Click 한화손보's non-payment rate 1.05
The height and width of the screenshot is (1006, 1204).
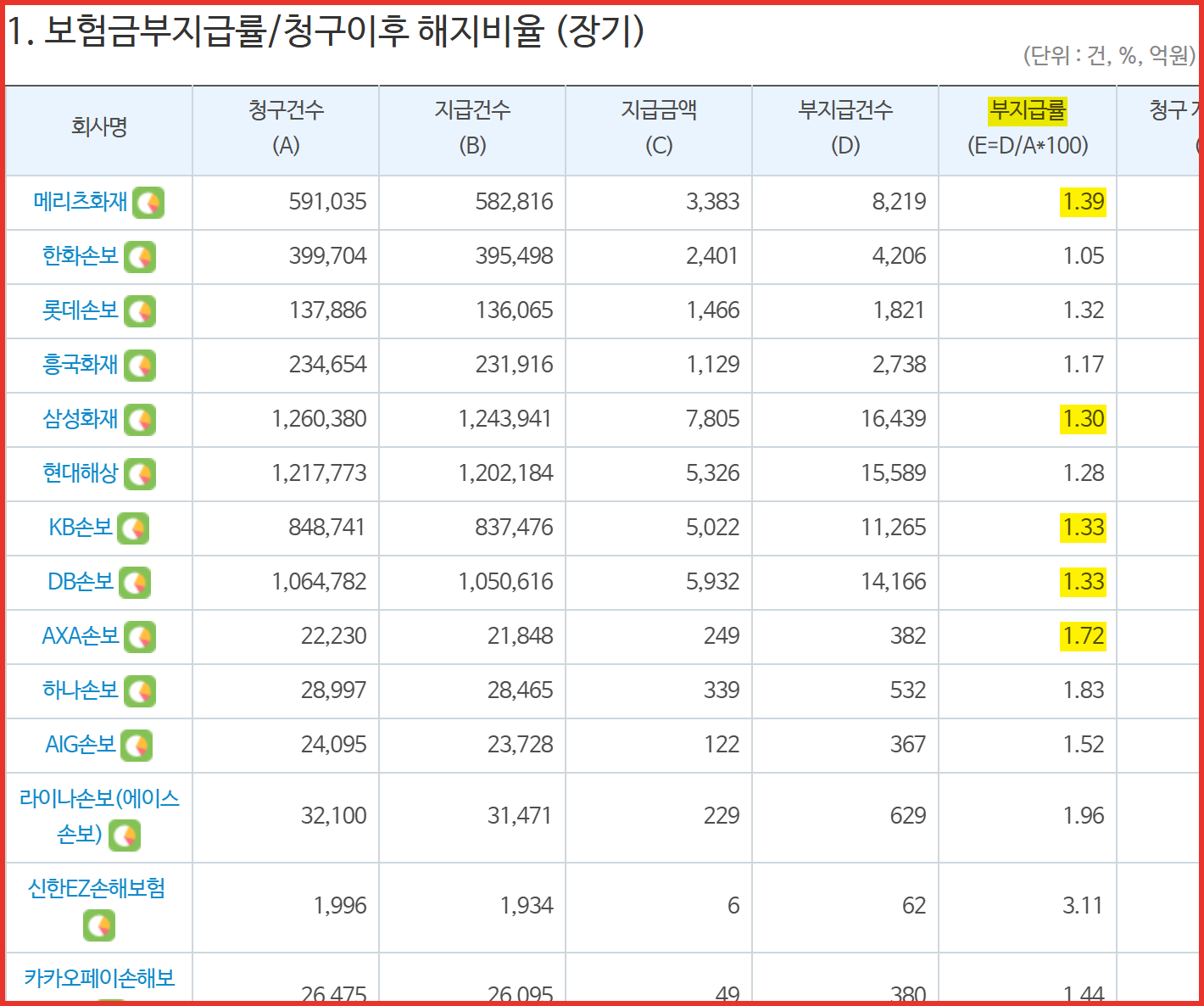tap(1084, 256)
